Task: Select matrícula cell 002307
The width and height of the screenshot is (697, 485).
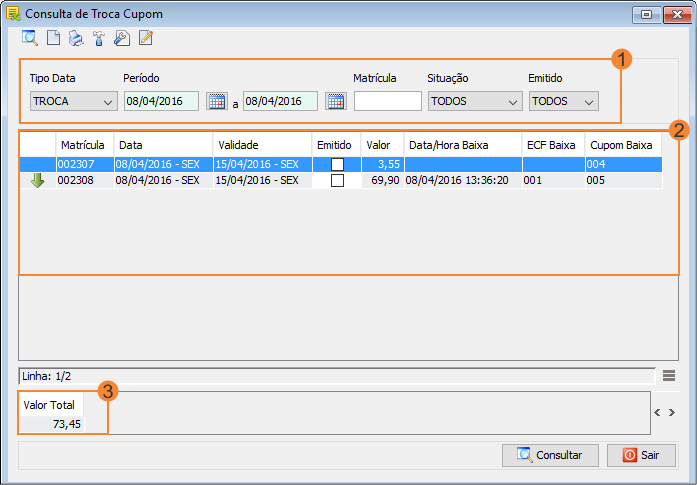Action: point(84,164)
